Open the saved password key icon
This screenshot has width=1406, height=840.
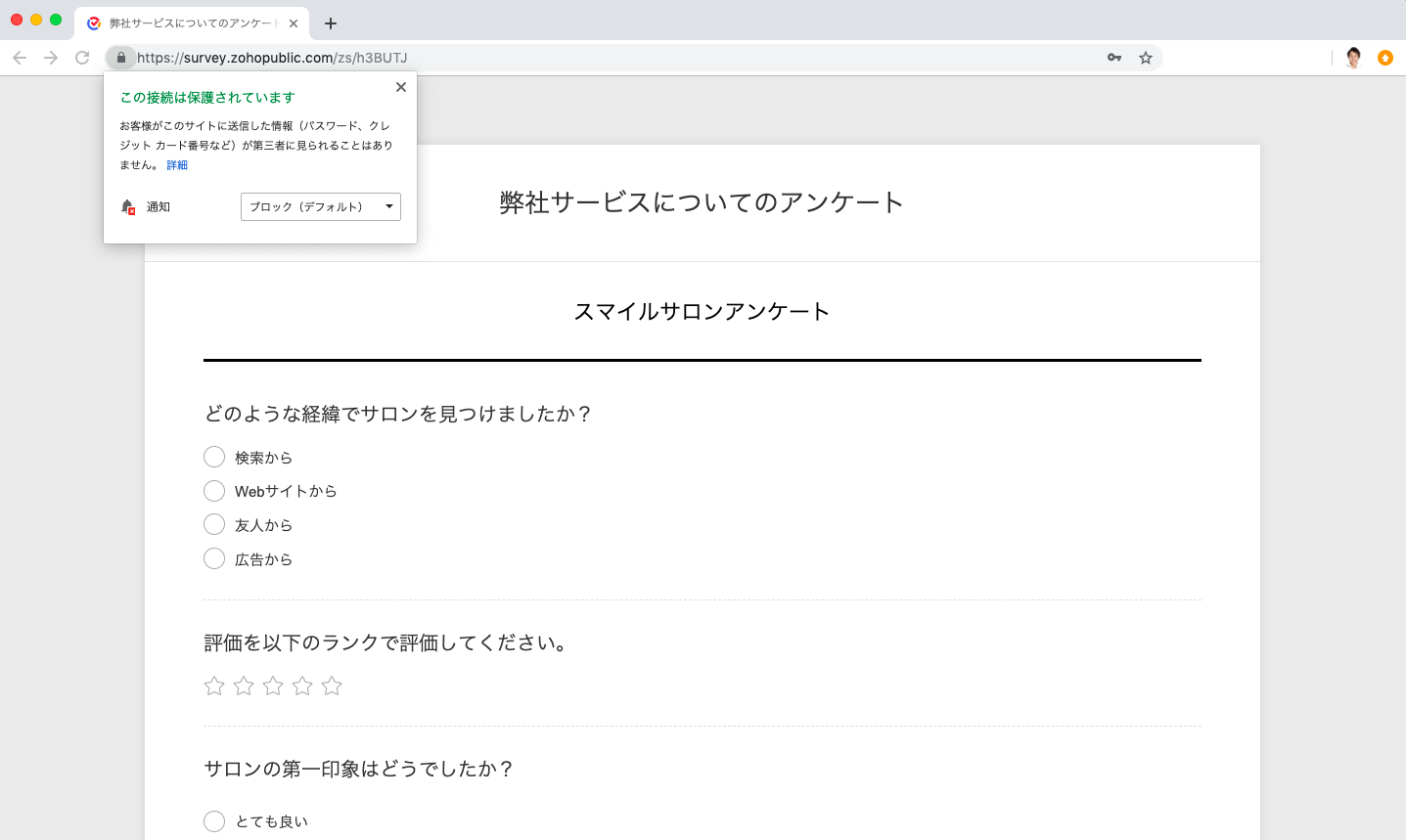pyautogui.click(x=1114, y=58)
